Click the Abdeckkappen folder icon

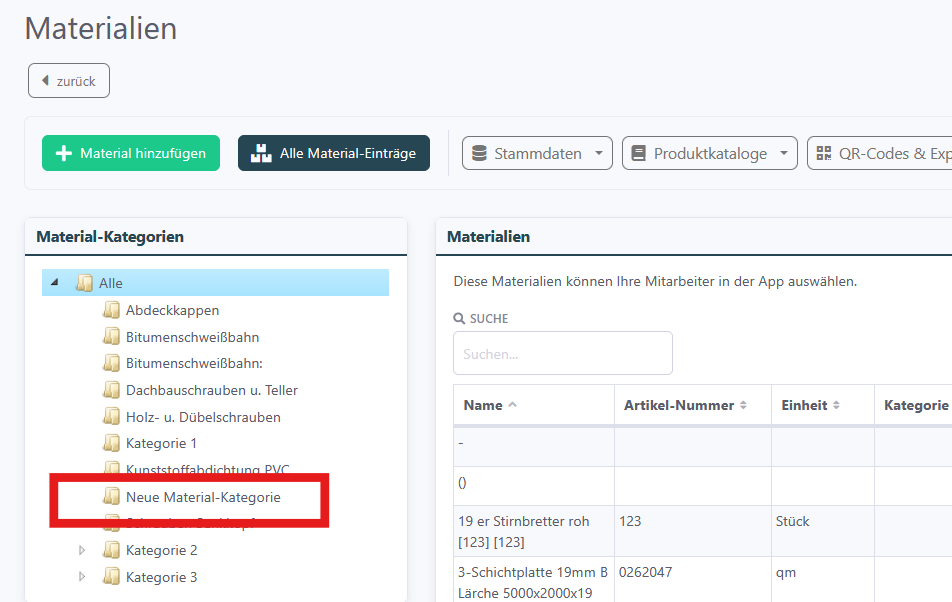[111, 310]
